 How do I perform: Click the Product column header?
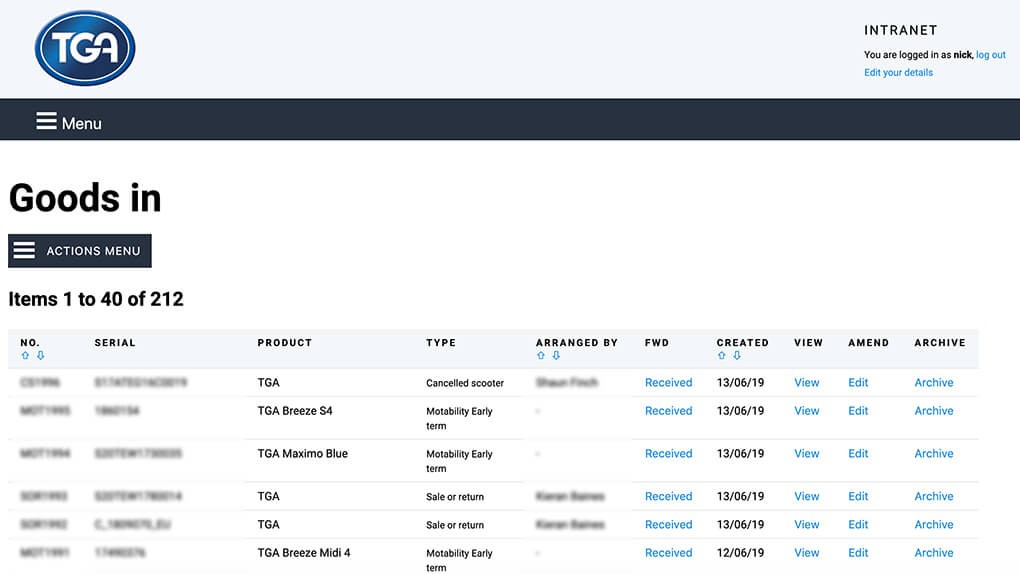285,342
